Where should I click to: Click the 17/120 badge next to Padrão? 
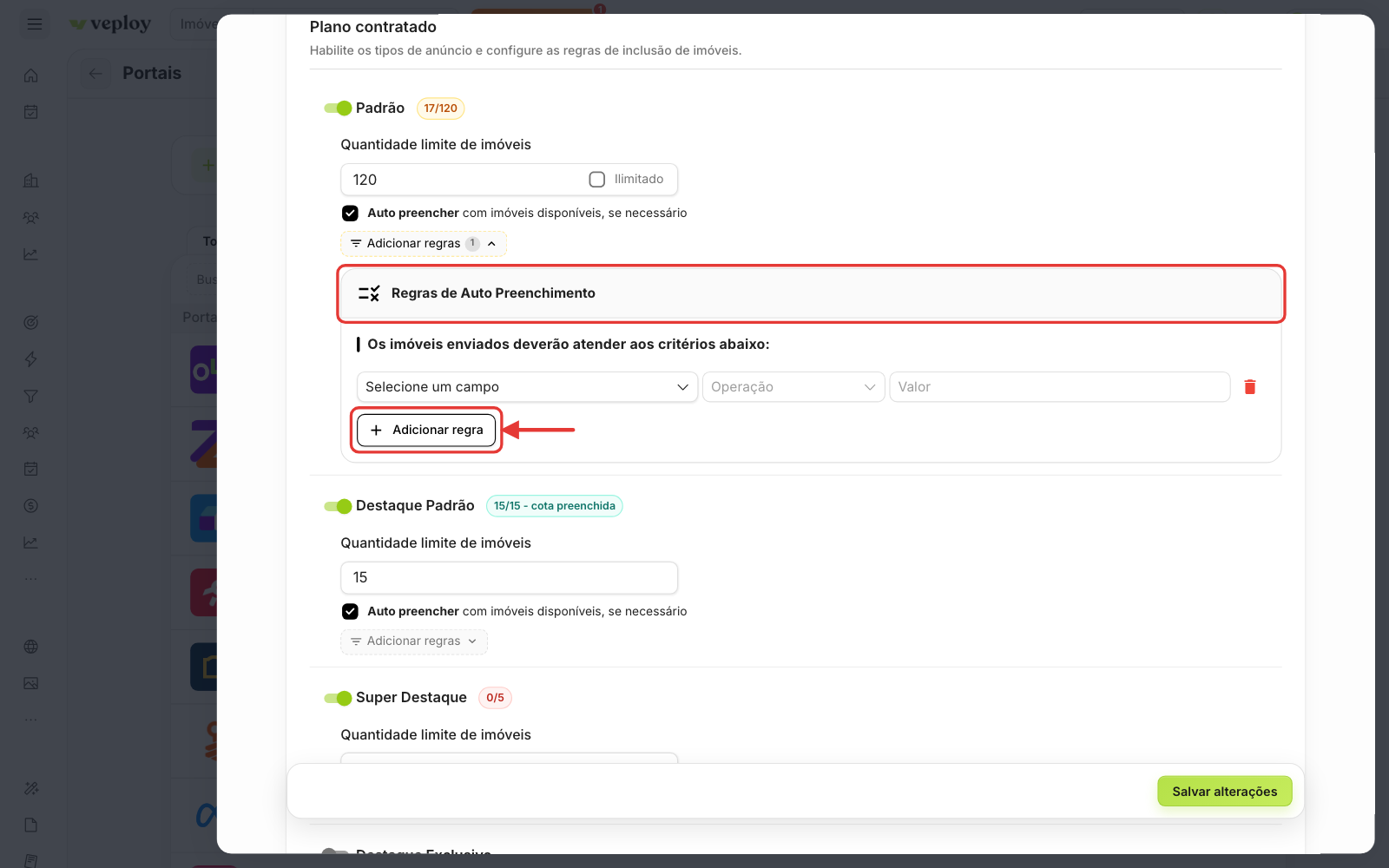441,108
